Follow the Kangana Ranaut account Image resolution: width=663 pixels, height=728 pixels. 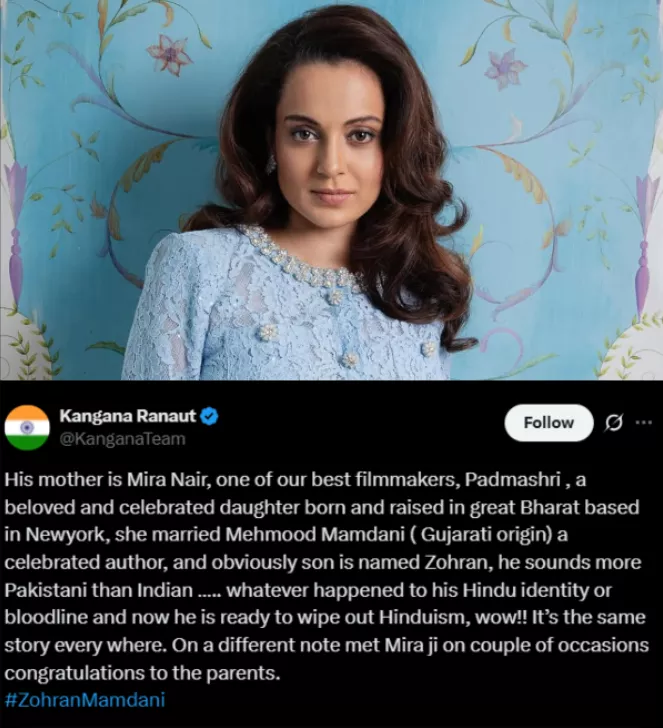[549, 423]
